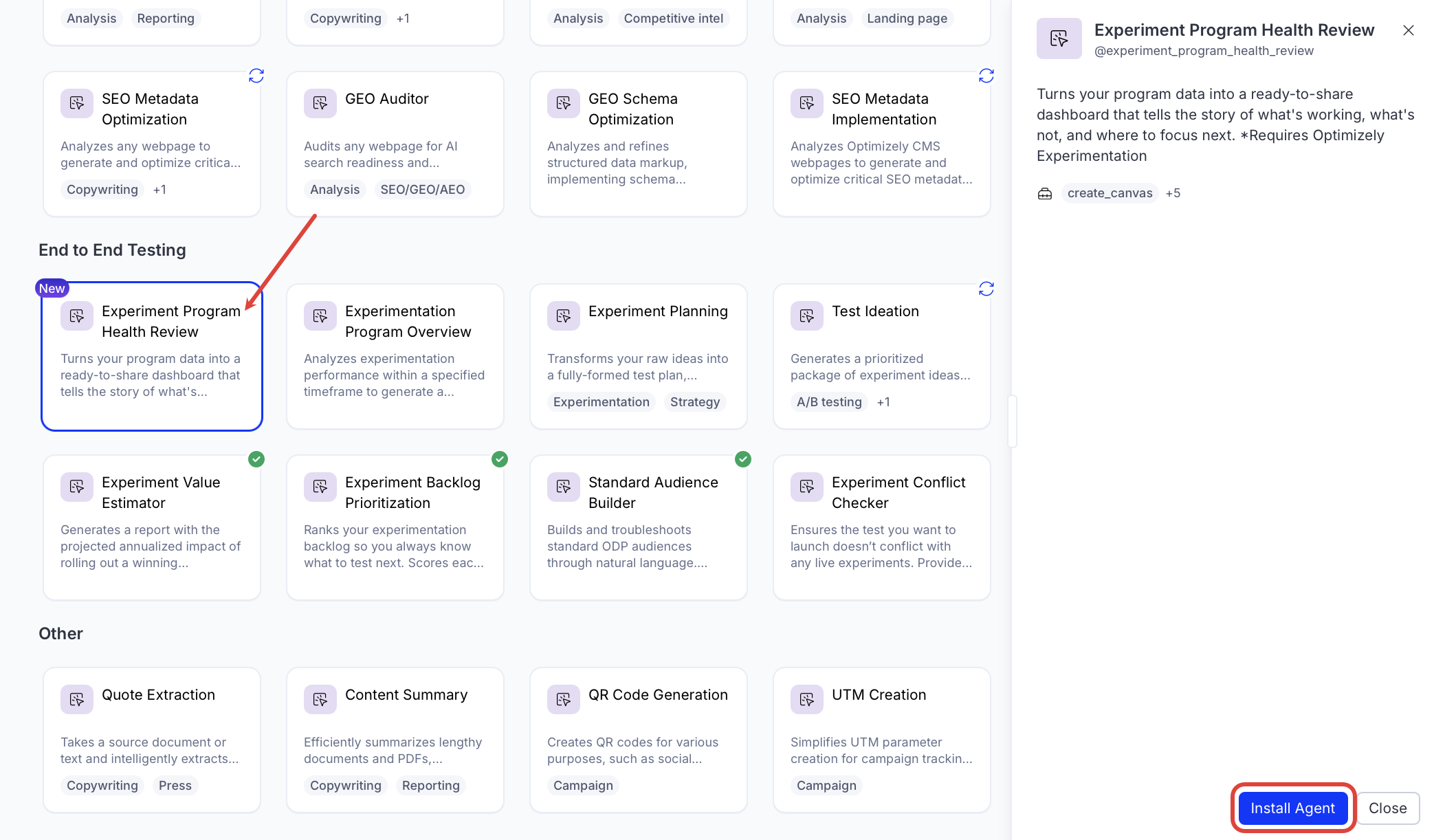Image resolution: width=1434 pixels, height=840 pixels.
Task: Click the Experiment Planning agent icon
Action: [x=564, y=316]
